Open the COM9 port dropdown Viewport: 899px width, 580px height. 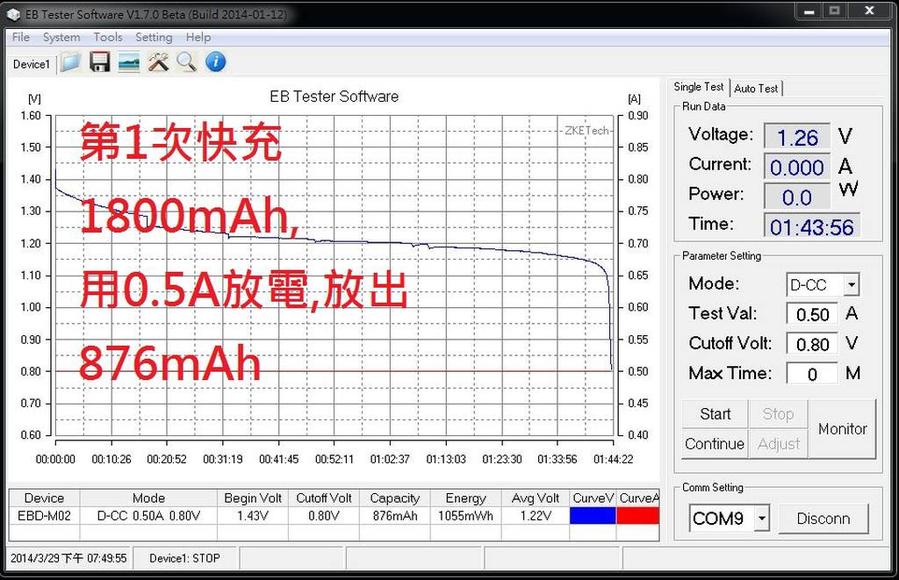click(761, 519)
